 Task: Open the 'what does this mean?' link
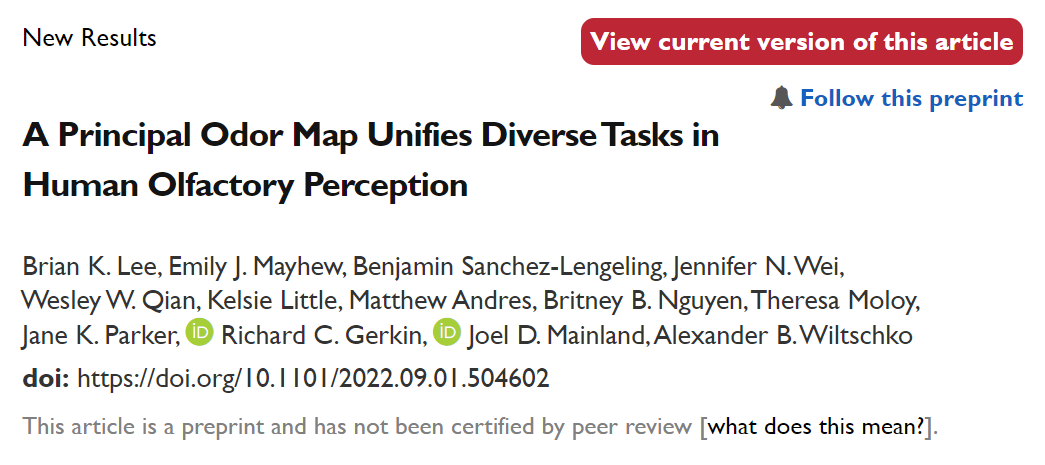point(818,426)
